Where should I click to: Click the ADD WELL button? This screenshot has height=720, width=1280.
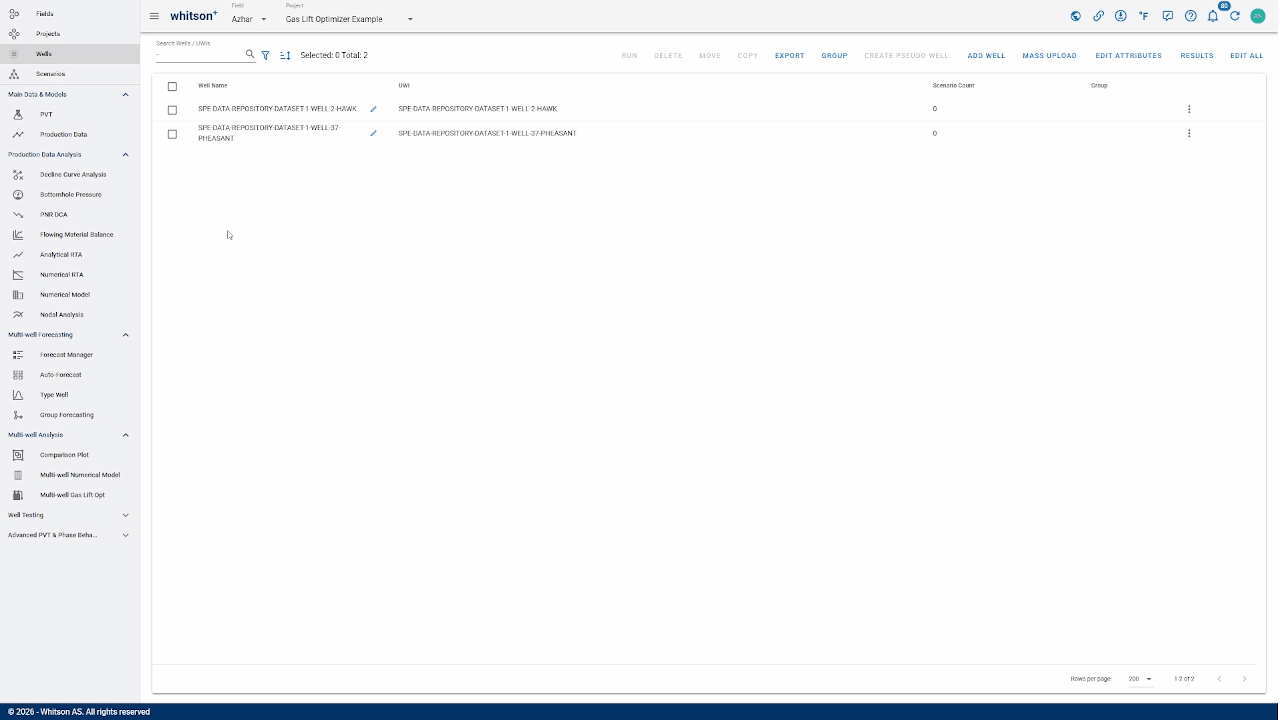pyautogui.click(x=986, y=56)
